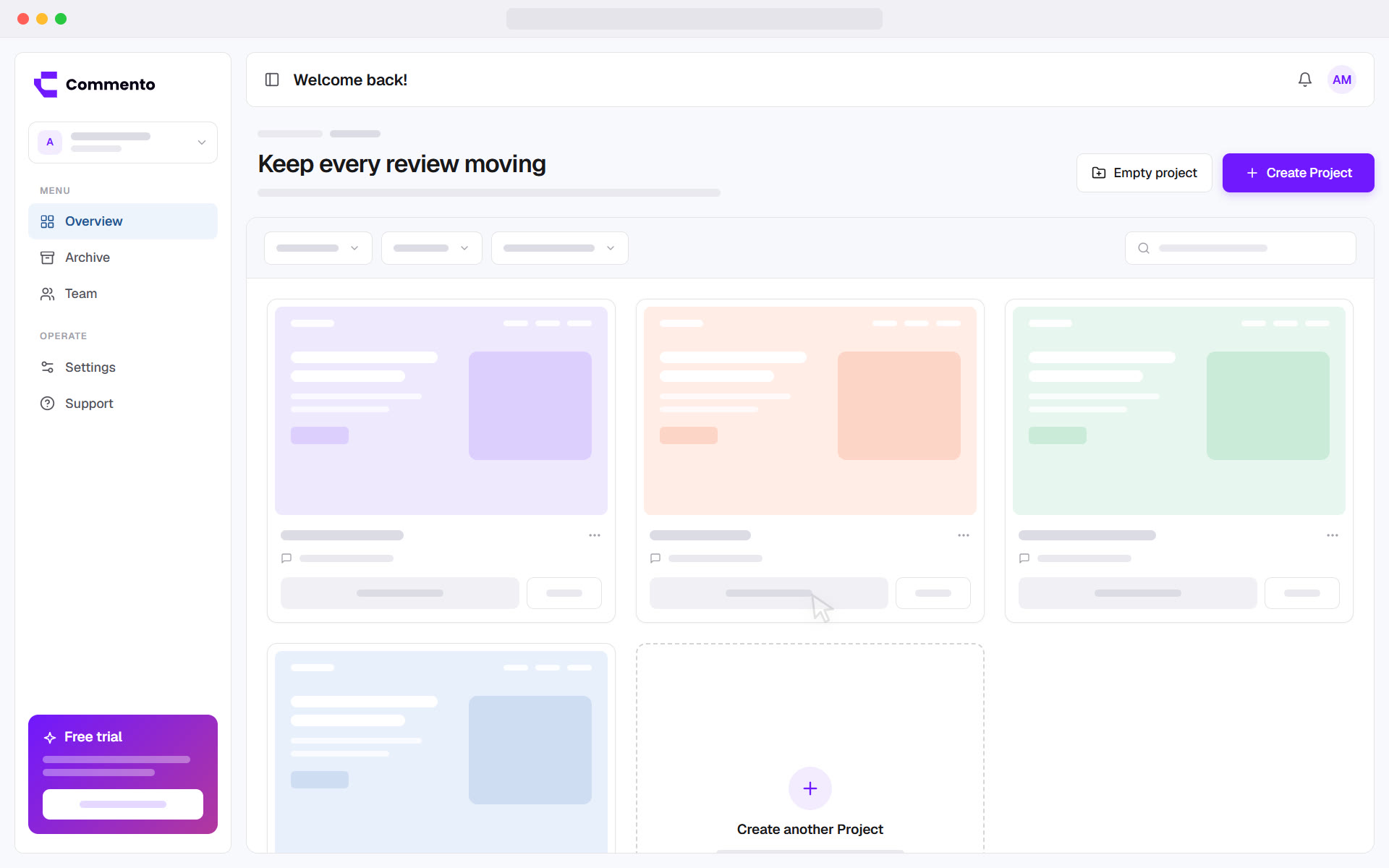Click the Settings sliders icon
Viewport: 1389px width, 868px height.
(48, 367)
